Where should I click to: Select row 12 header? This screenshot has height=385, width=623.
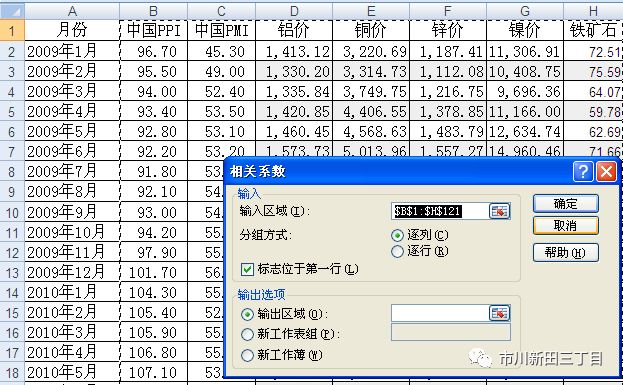(12, 252)
